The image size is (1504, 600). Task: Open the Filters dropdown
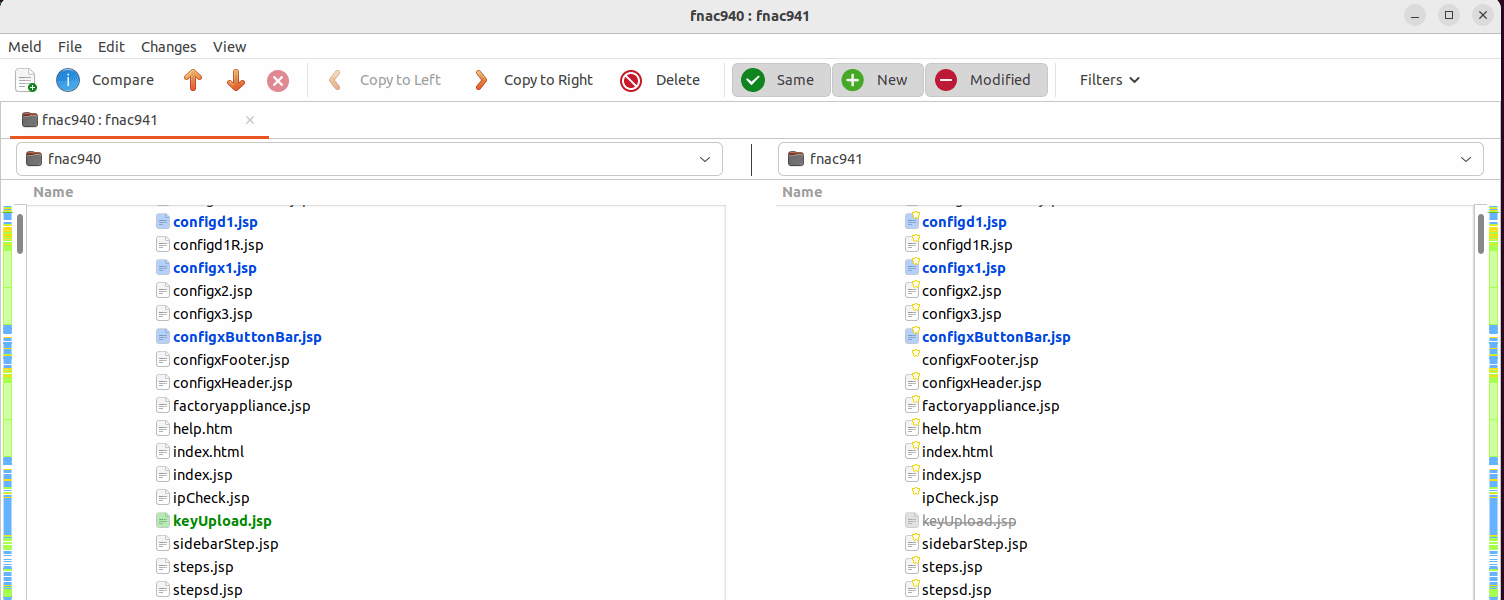1109,80
